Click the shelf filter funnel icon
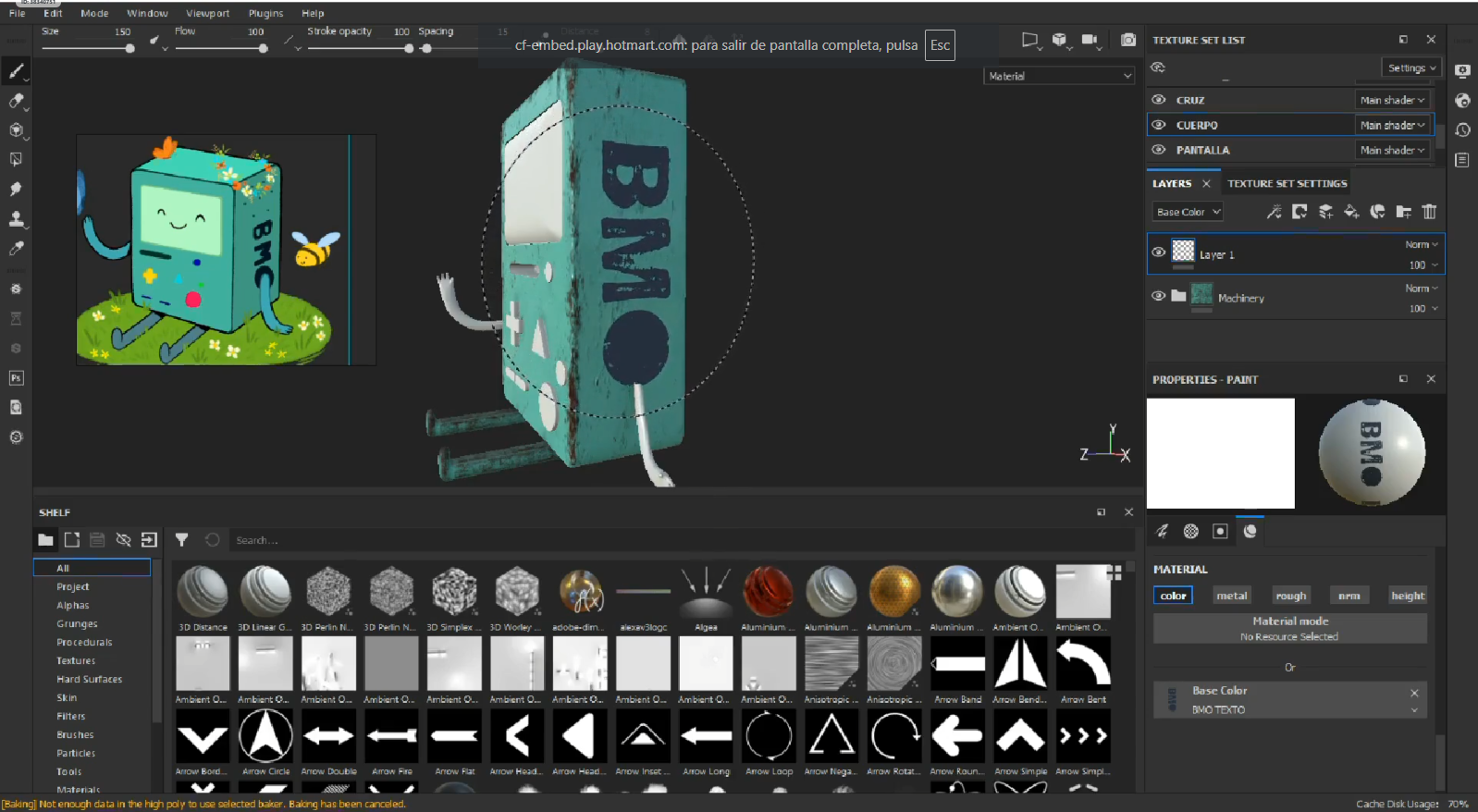The width and height of the screenshot is (1478, 812). coord(182,540)
